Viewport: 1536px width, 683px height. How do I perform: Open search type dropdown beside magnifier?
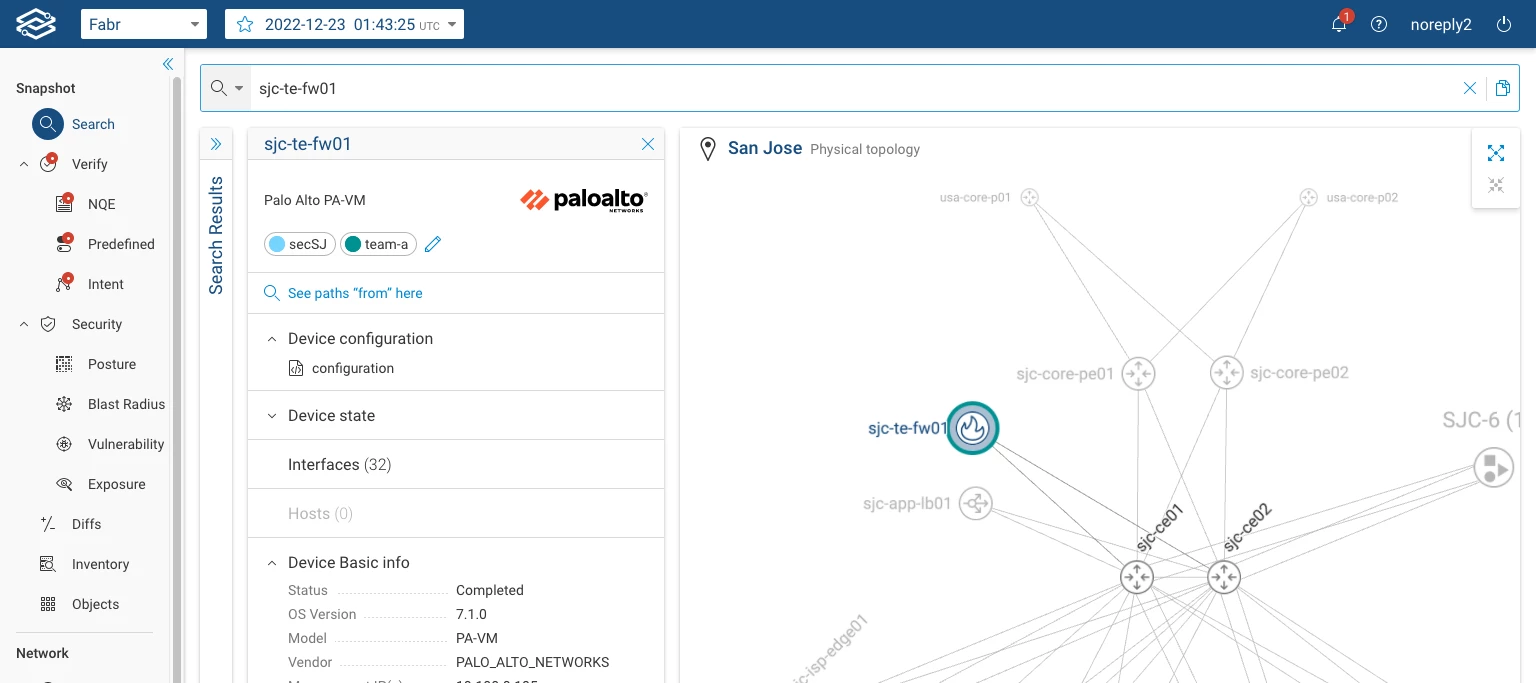coord(239,88)
